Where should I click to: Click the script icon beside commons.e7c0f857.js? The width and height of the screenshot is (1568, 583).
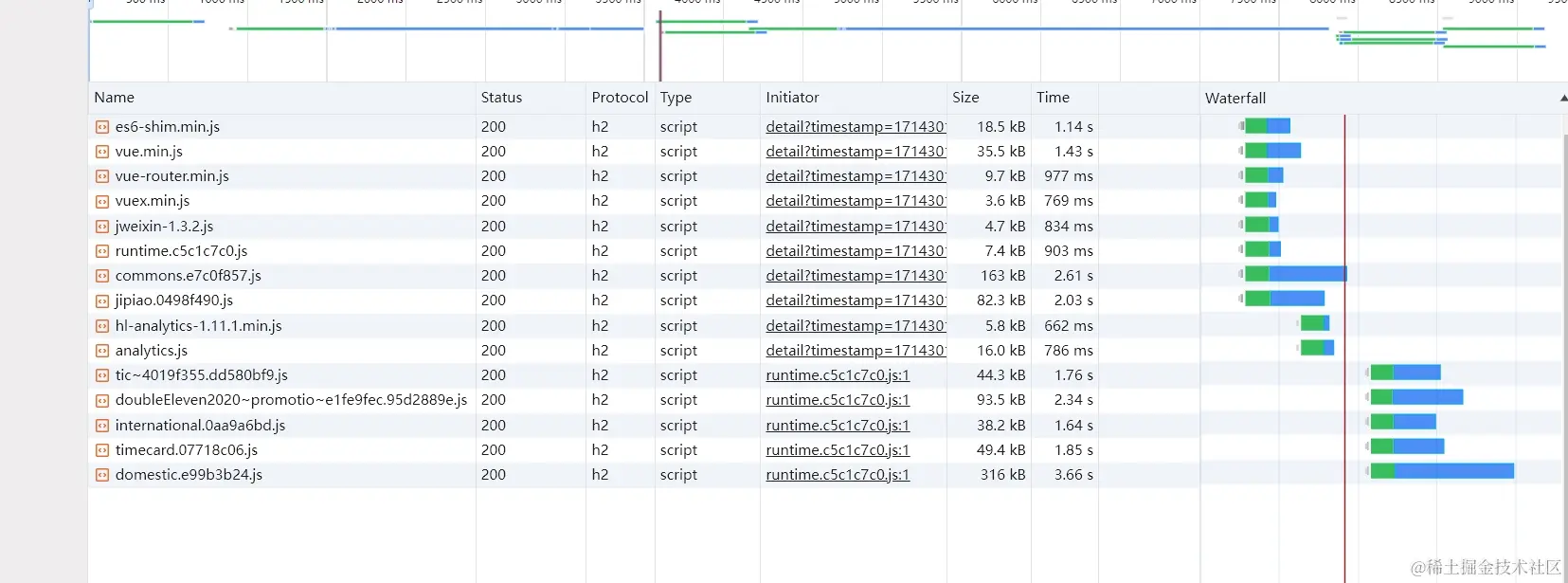102,276
